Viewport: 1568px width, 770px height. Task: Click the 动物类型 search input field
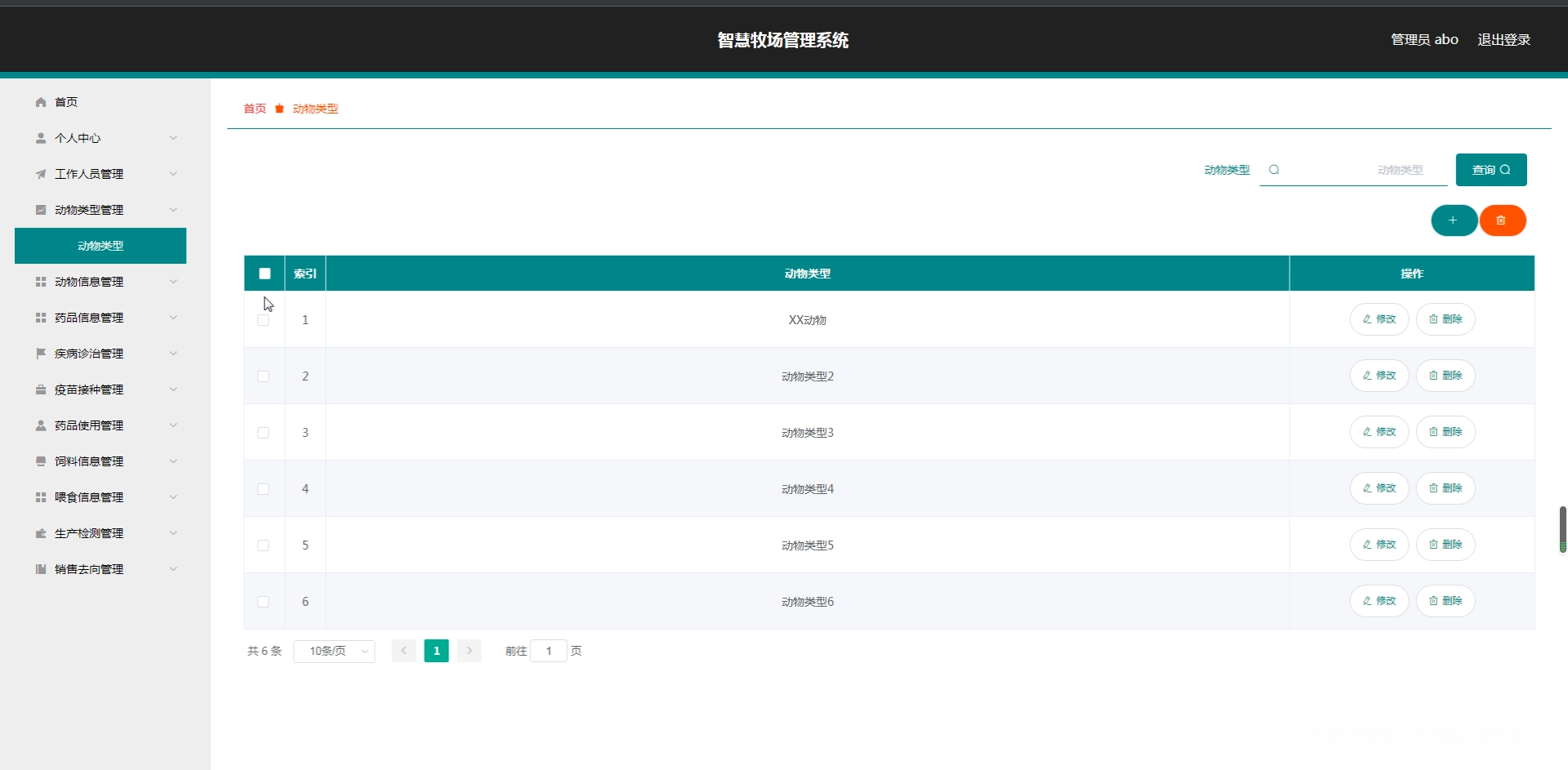[x=1353, y=170]
